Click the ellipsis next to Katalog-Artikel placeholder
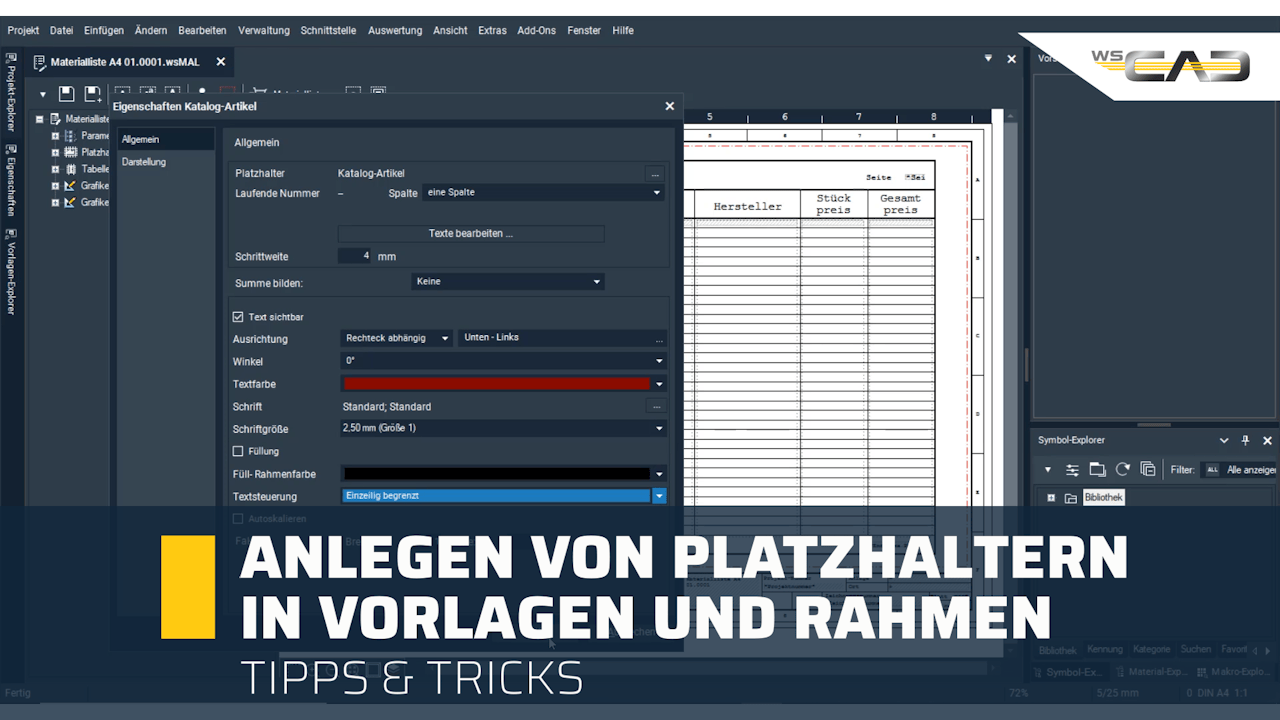 [655, 174]
